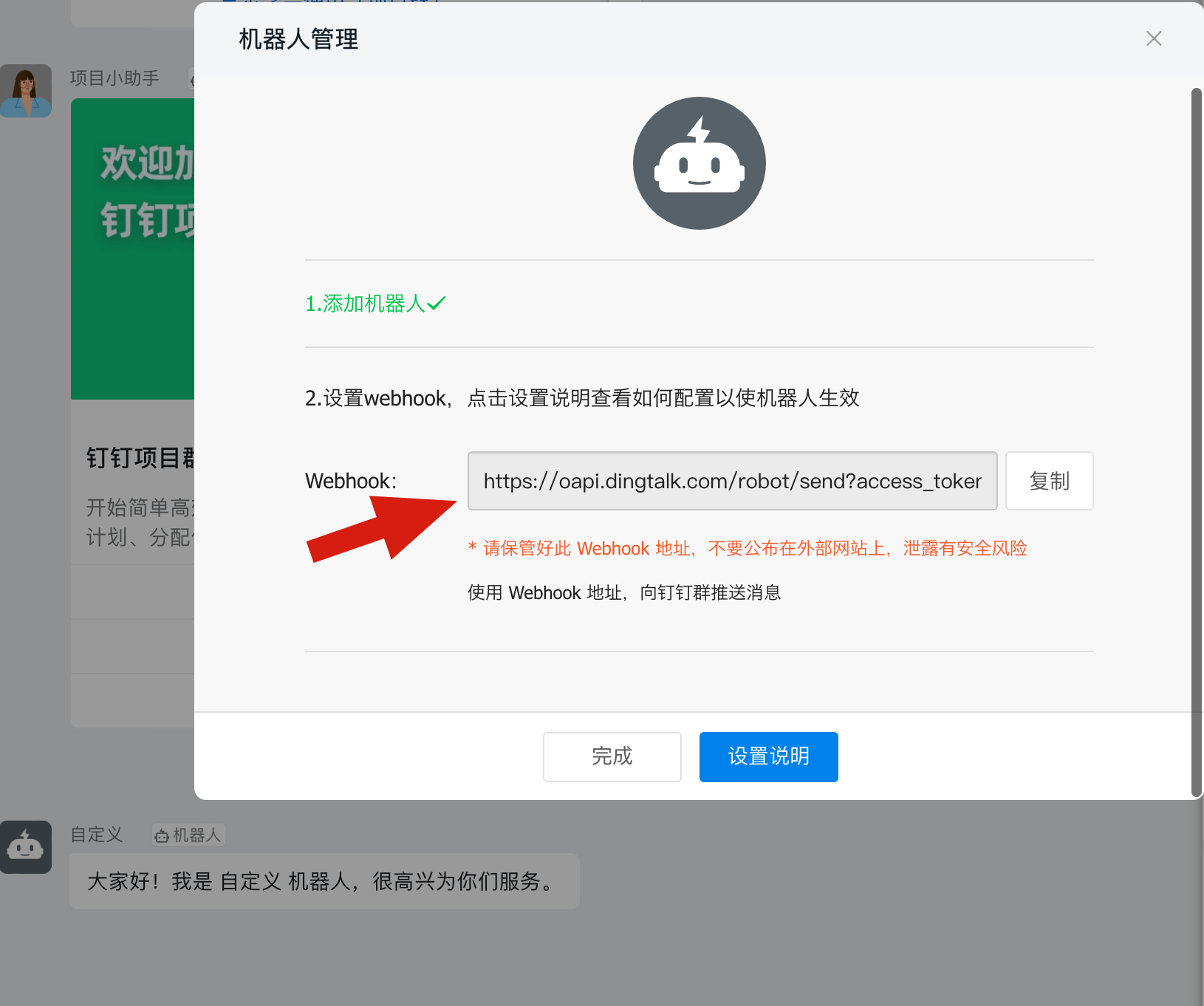The image size is (1204, 1006).
Task: Click the red Webhook security warning text
Action: 748,548
